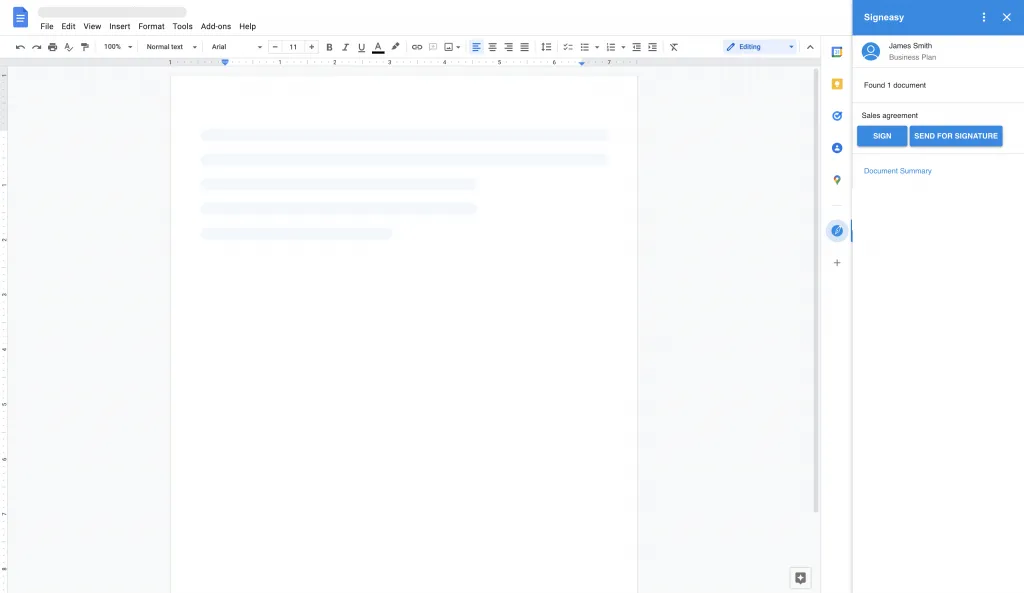Image resolution: width=1024 pixels, height=593 pixels.
Task: Clear formatting
Action: click(674, 47)
